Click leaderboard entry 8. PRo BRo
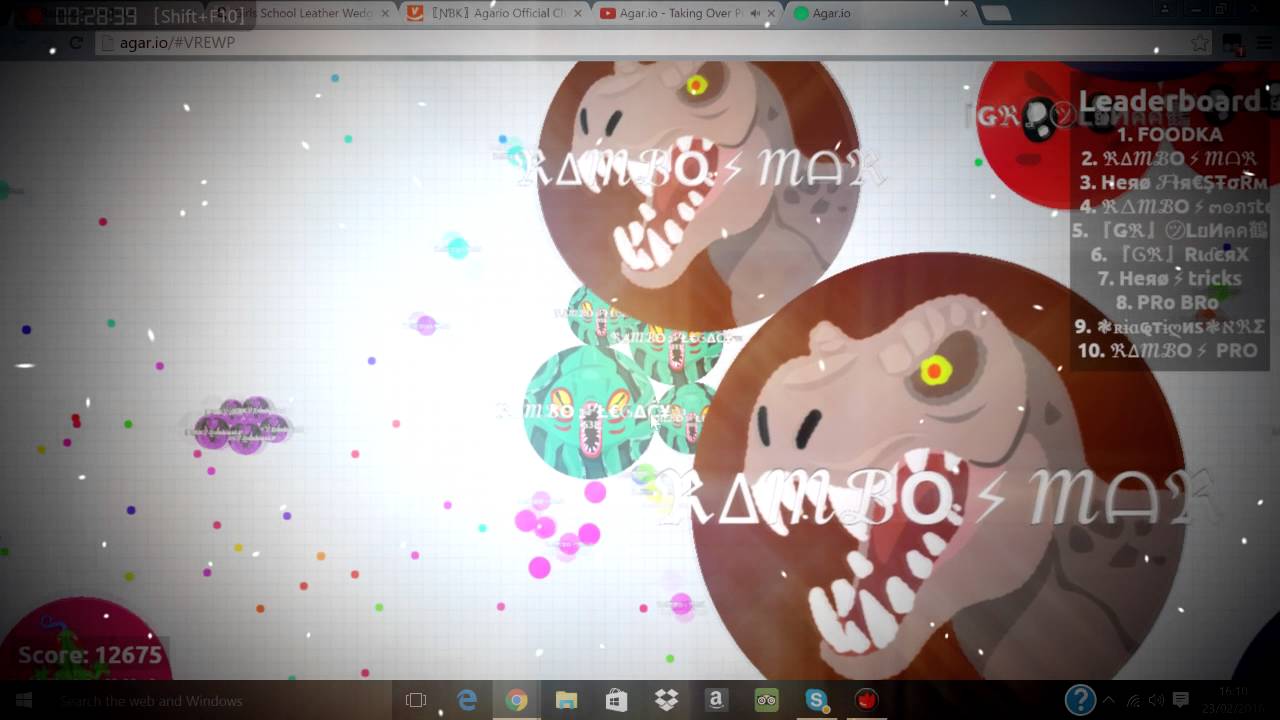This screenshot has width=1280, height=720. pos(1168,302)
